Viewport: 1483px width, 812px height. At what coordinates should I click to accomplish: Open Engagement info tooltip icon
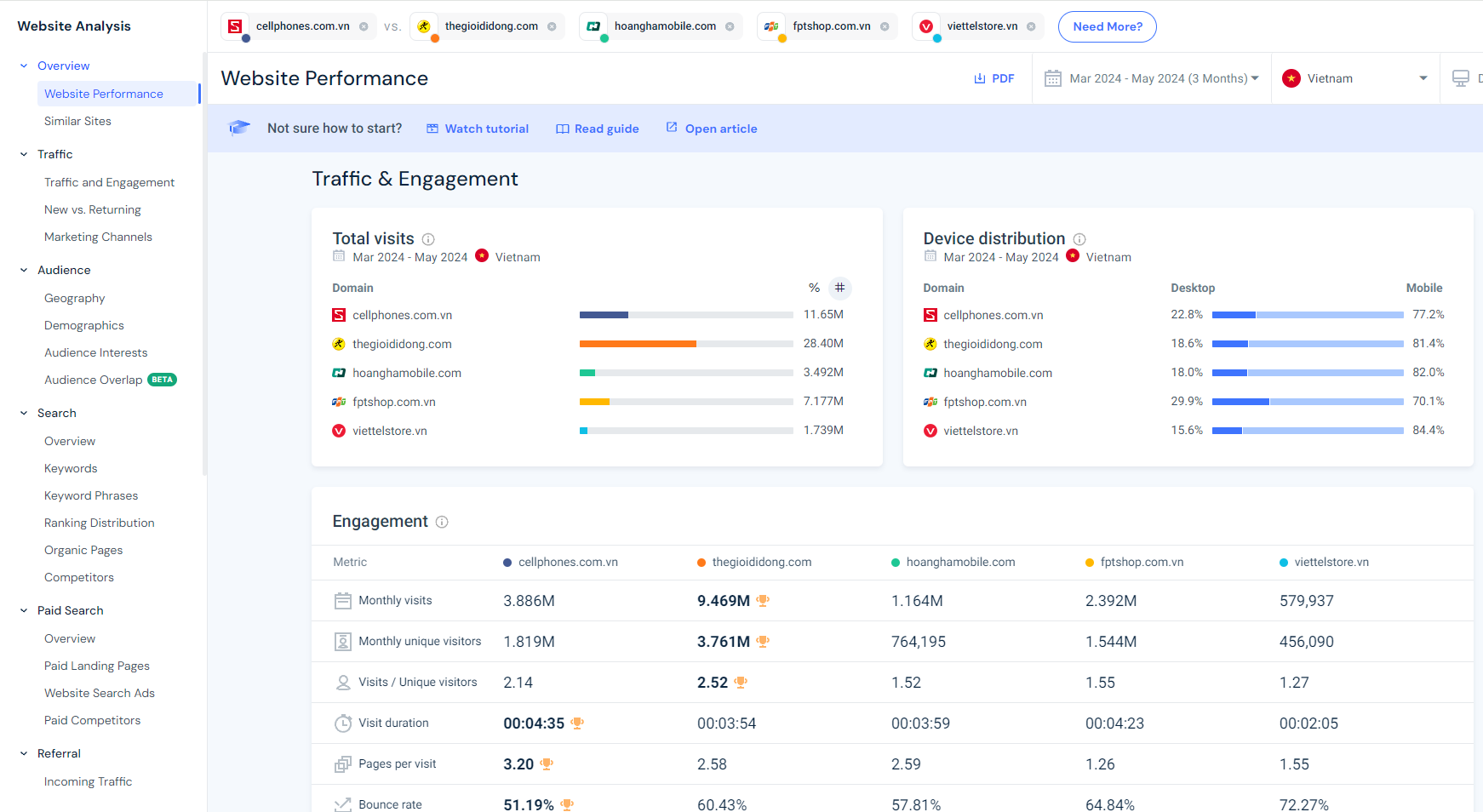[442, 522]
